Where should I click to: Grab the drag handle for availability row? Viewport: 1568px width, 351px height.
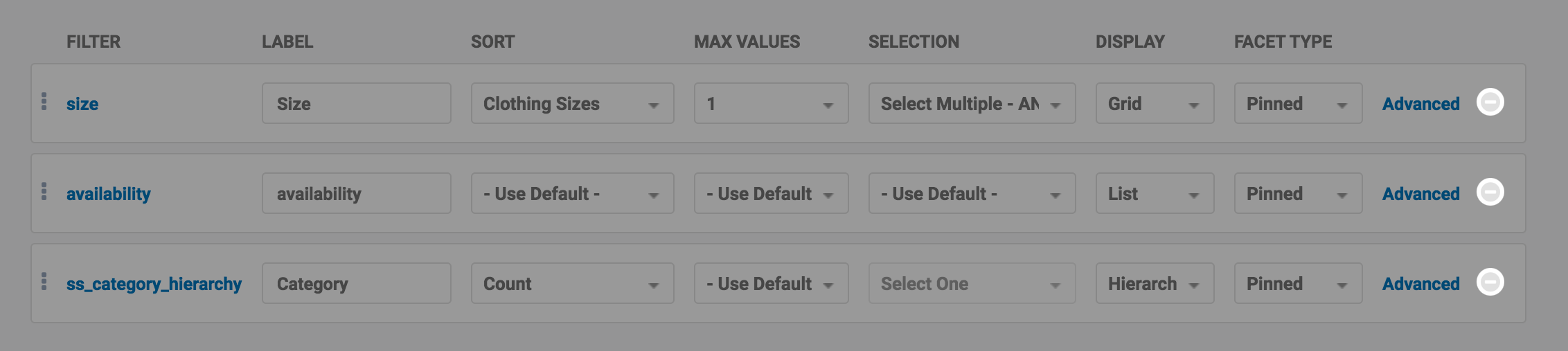(x=44, y=192)
